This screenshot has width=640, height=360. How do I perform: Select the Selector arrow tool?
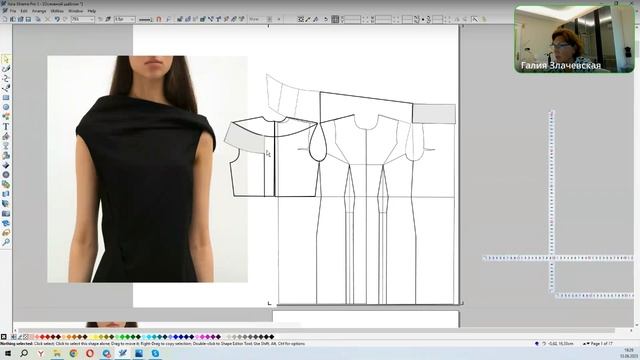click(x=6, y=60)
